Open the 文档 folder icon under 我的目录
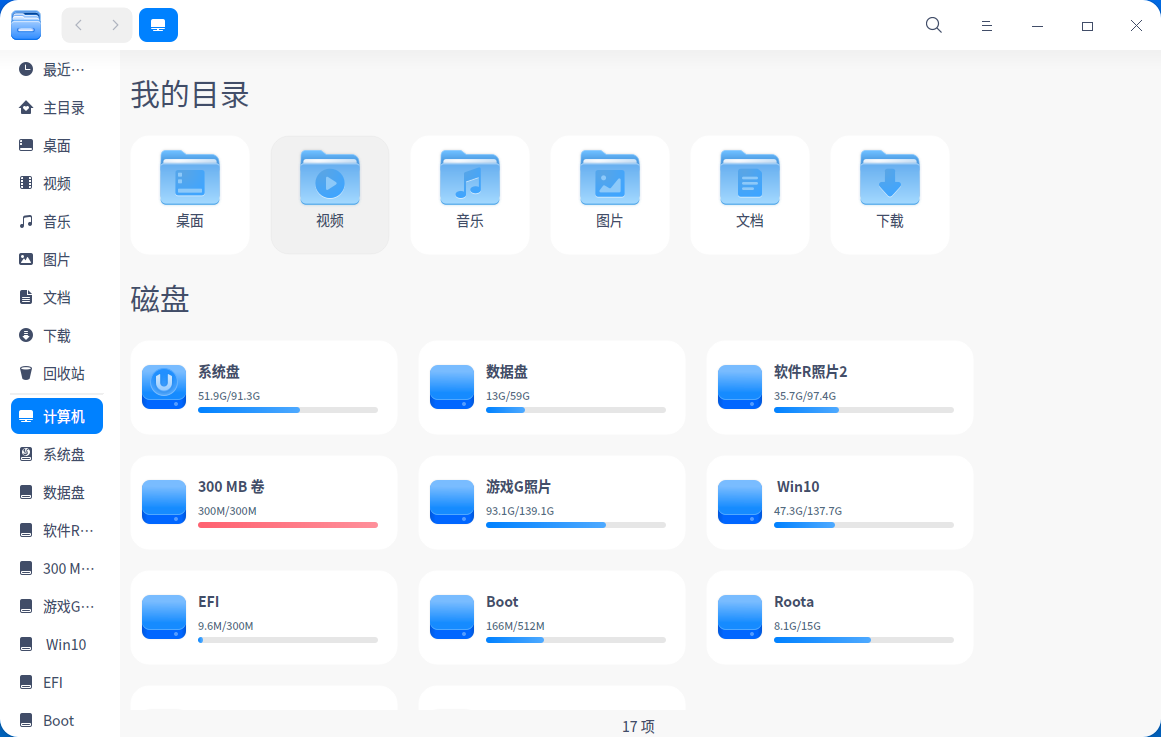The image size is (1161, 737). pyautogui.click(x=749, y=177)
